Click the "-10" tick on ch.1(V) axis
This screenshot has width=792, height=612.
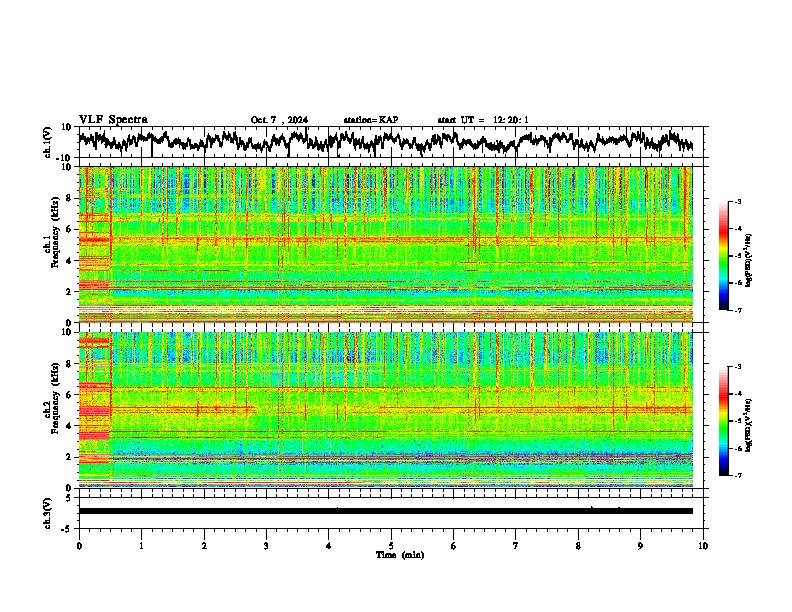point(65,158)
